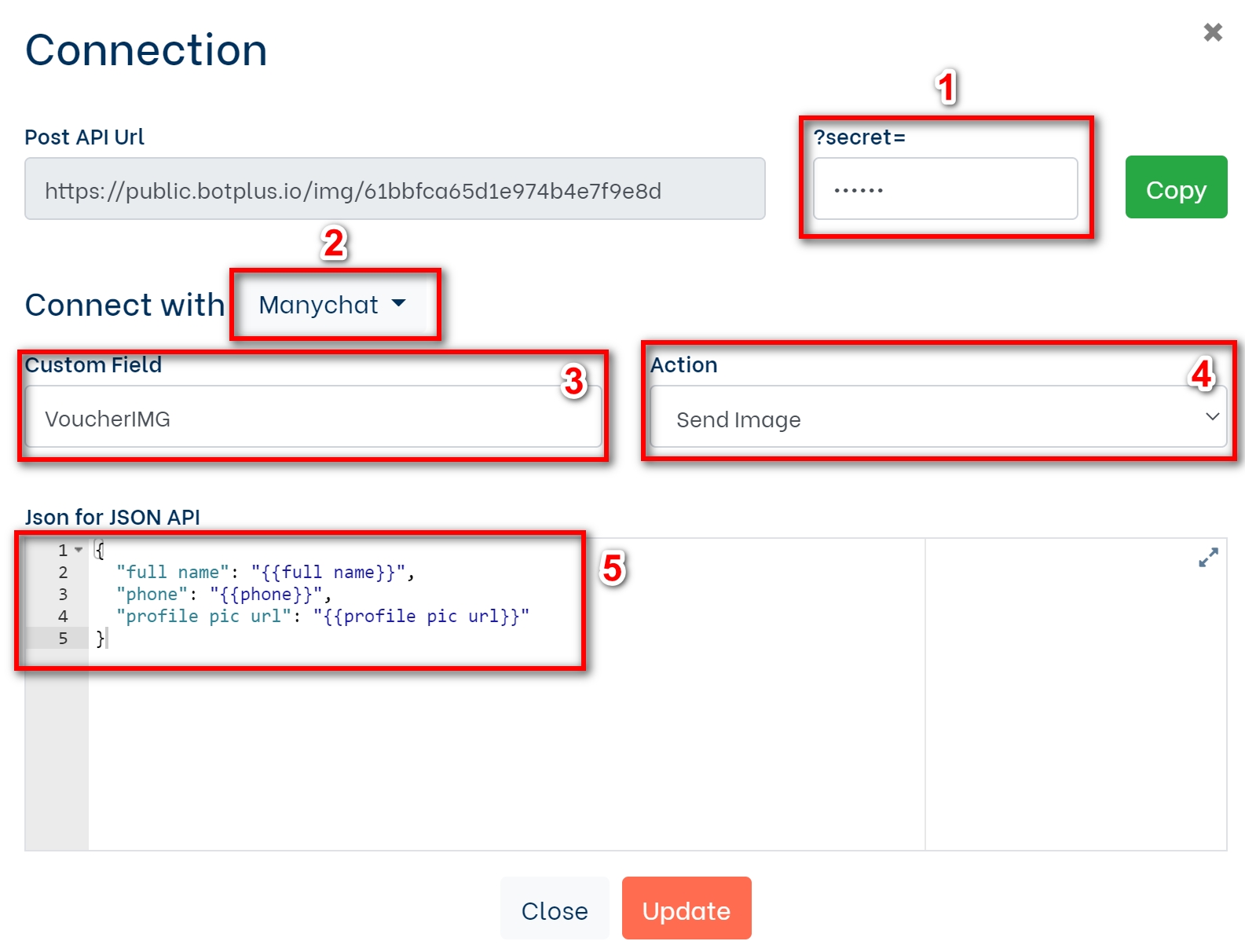Place cursor on the "profile pic url" JSON line
Image resolution: width=1245 pixels, height=952 pixels.
(322, 617)
